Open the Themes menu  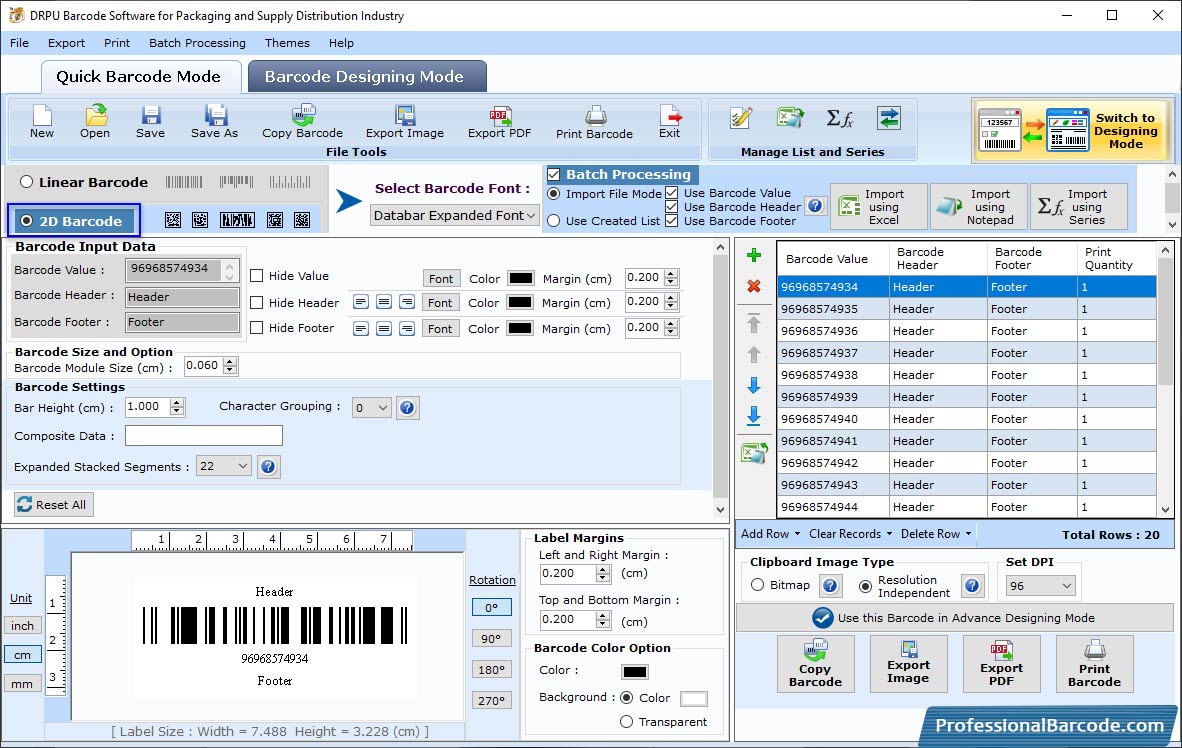click(x=287, y=43)
